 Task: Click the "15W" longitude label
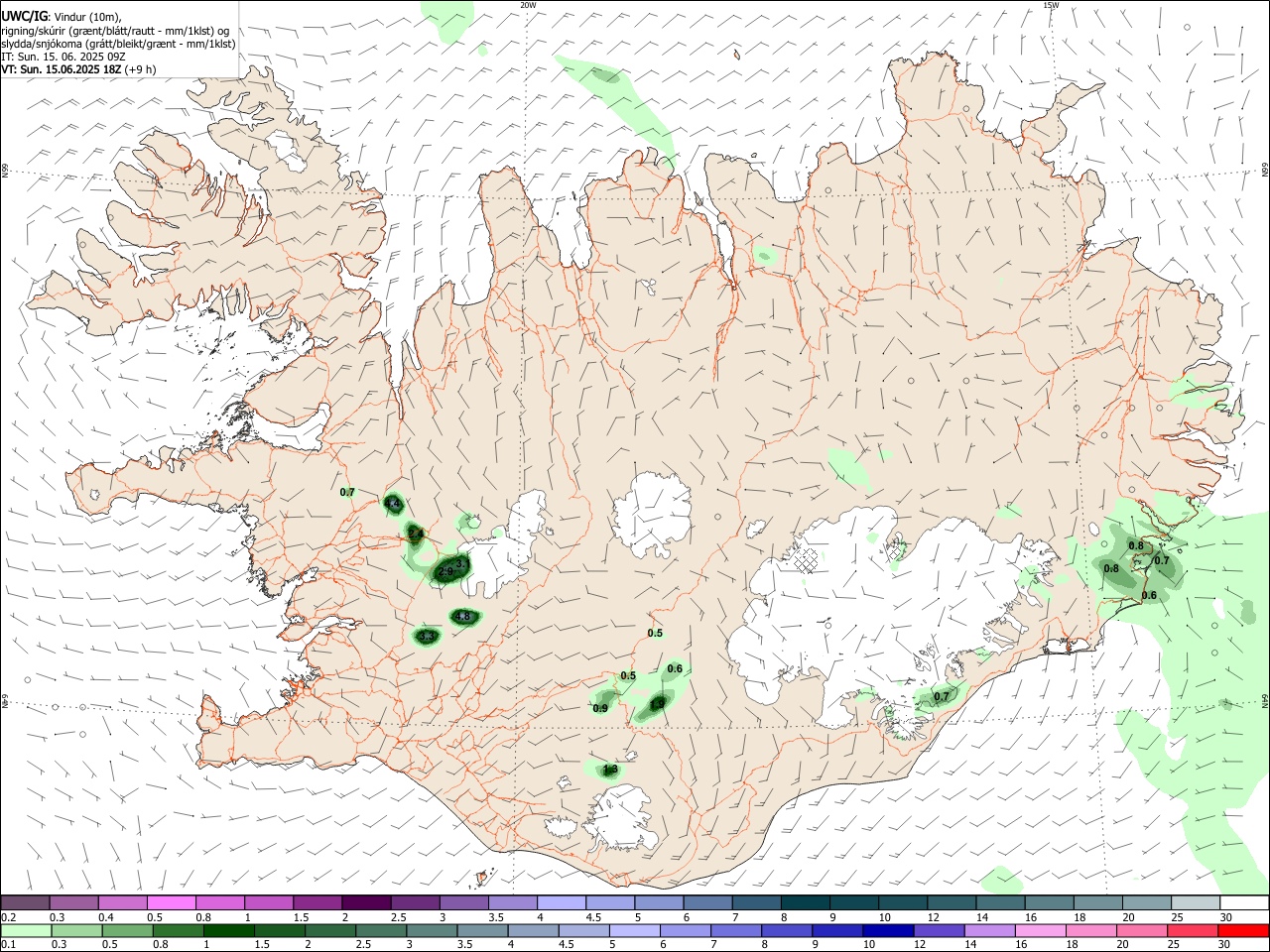[1051, 5]
